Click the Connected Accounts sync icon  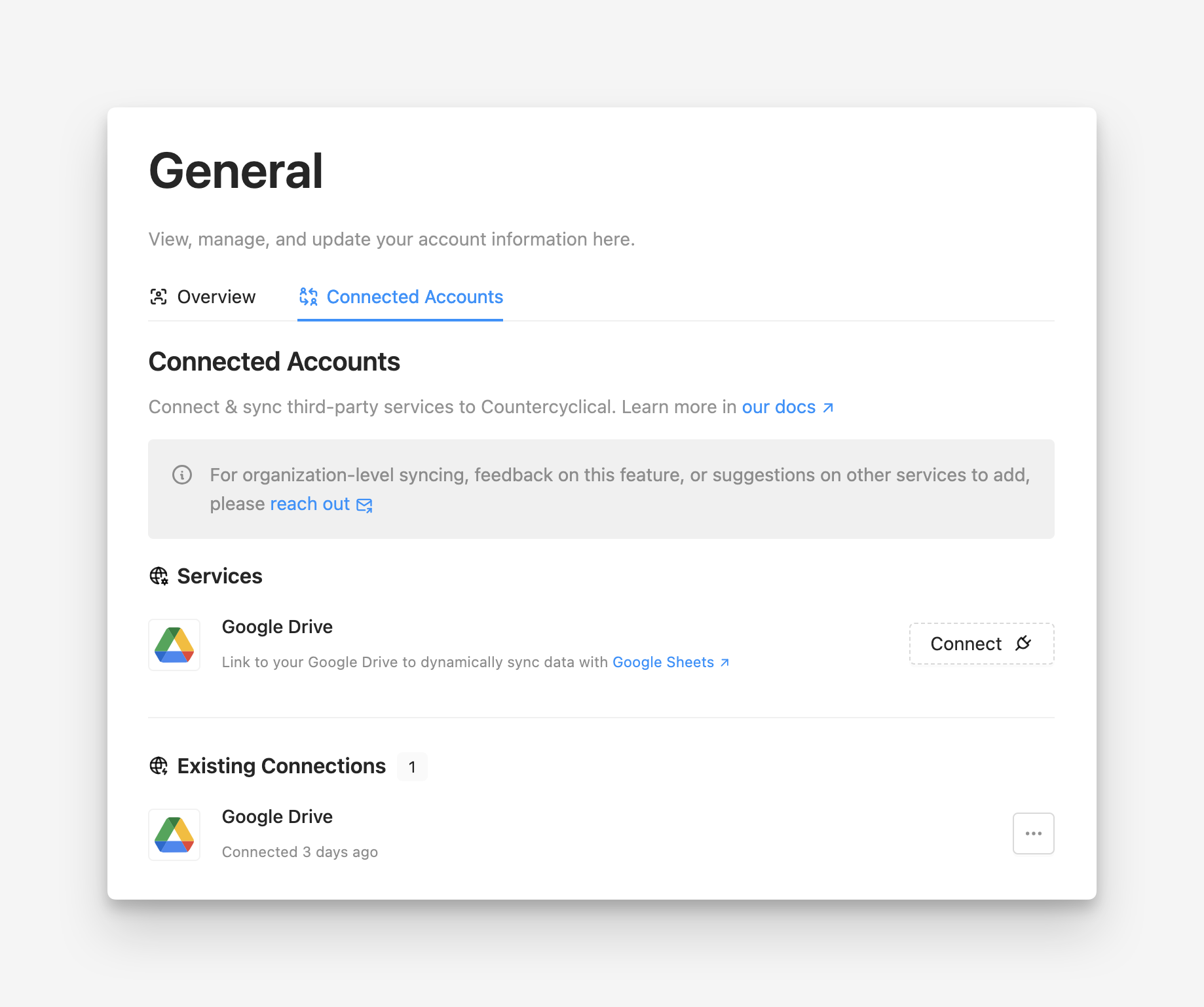(309, 297)
